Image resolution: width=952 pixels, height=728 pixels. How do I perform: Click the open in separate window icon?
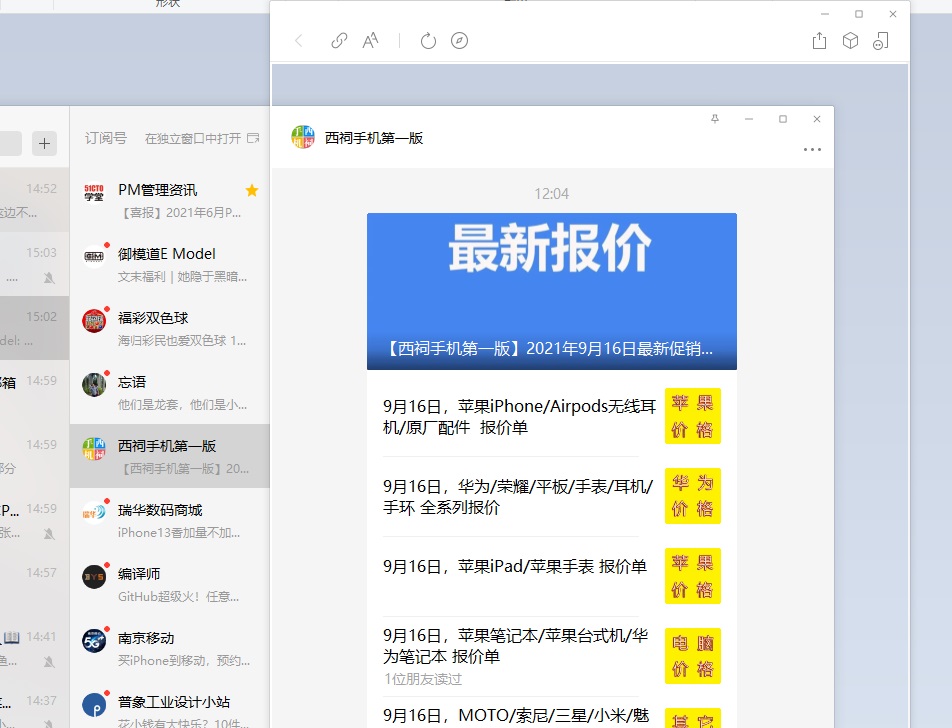tap(253, 138)
